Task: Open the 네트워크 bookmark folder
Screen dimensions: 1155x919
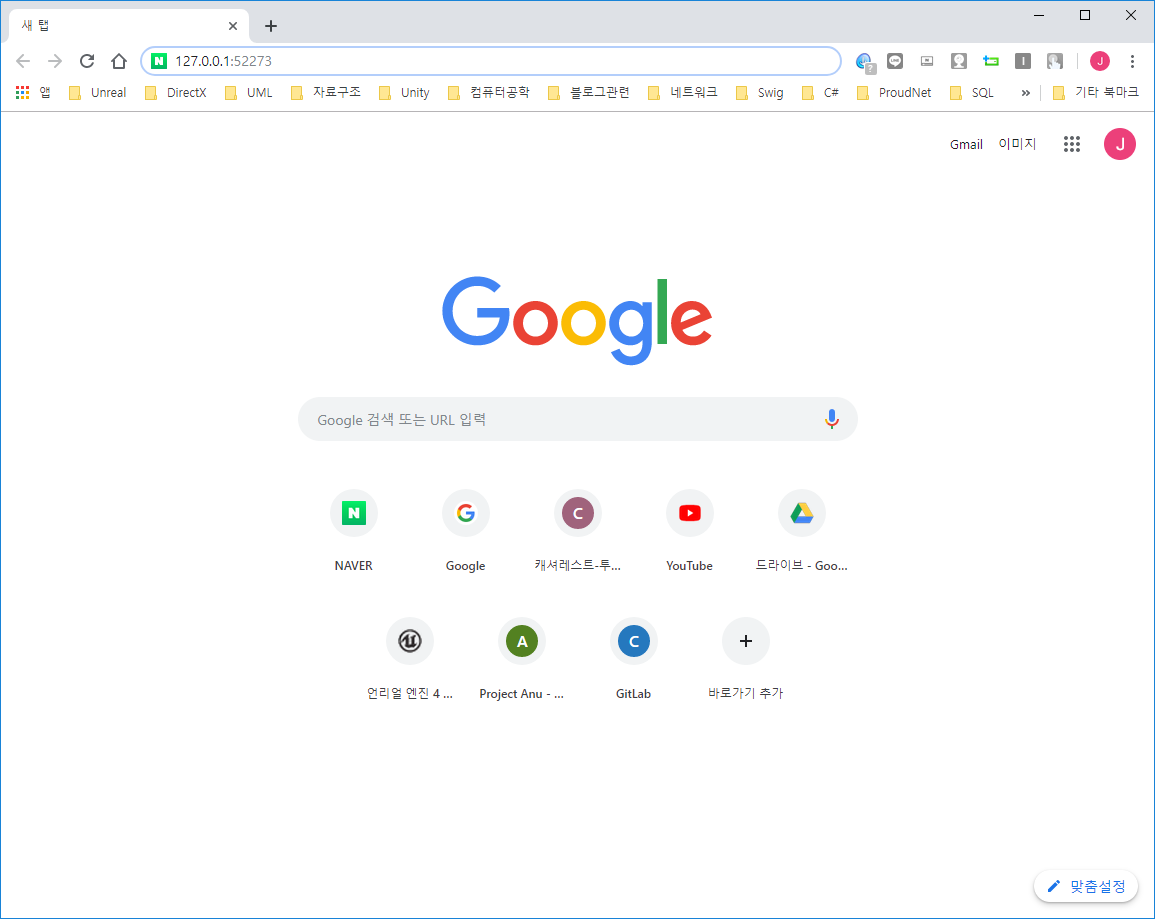Action: pyautogui.click(x=682, y=93)
